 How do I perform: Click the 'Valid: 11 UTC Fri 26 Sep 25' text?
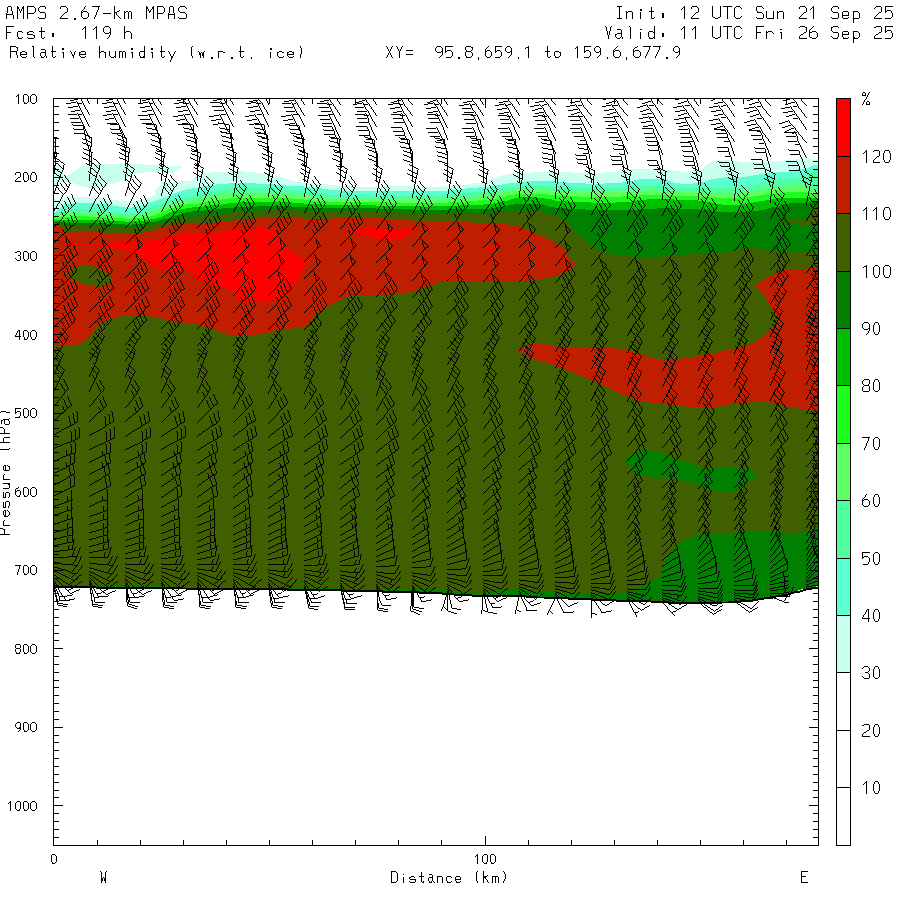pos(748,33)
